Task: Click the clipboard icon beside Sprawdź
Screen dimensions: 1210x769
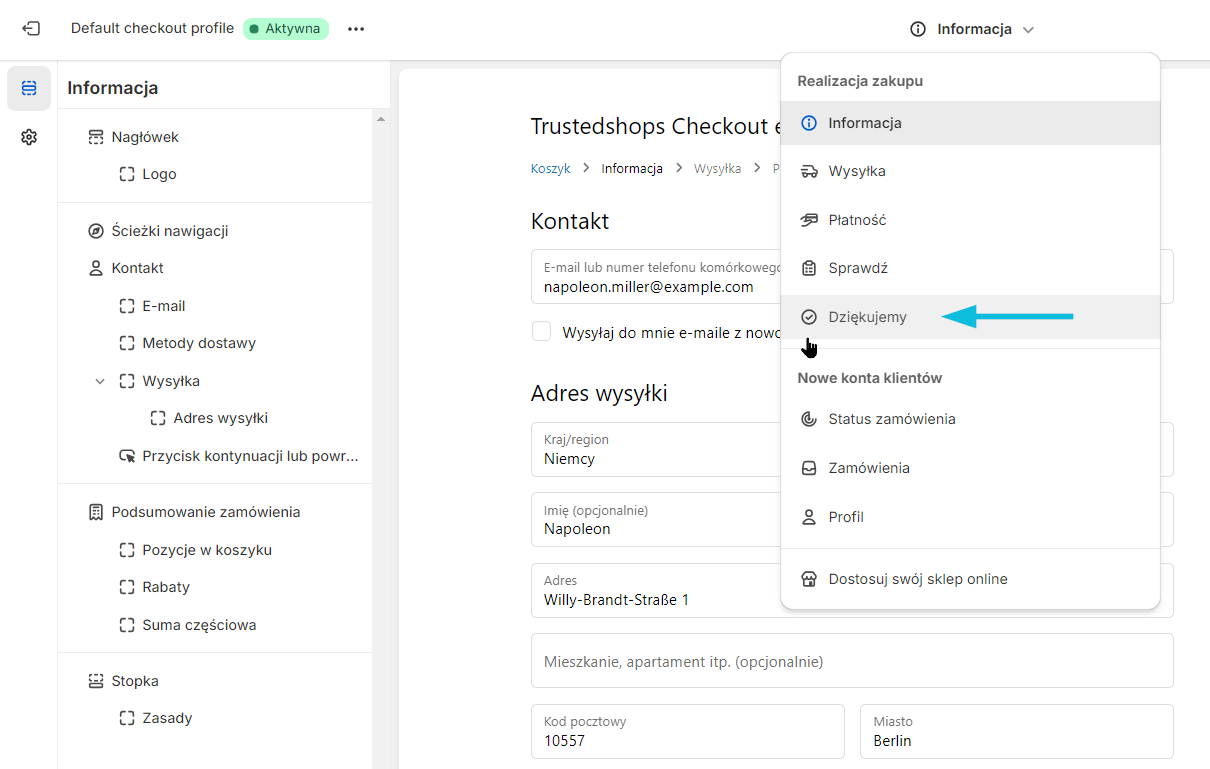Action: (x=809, y=268)
